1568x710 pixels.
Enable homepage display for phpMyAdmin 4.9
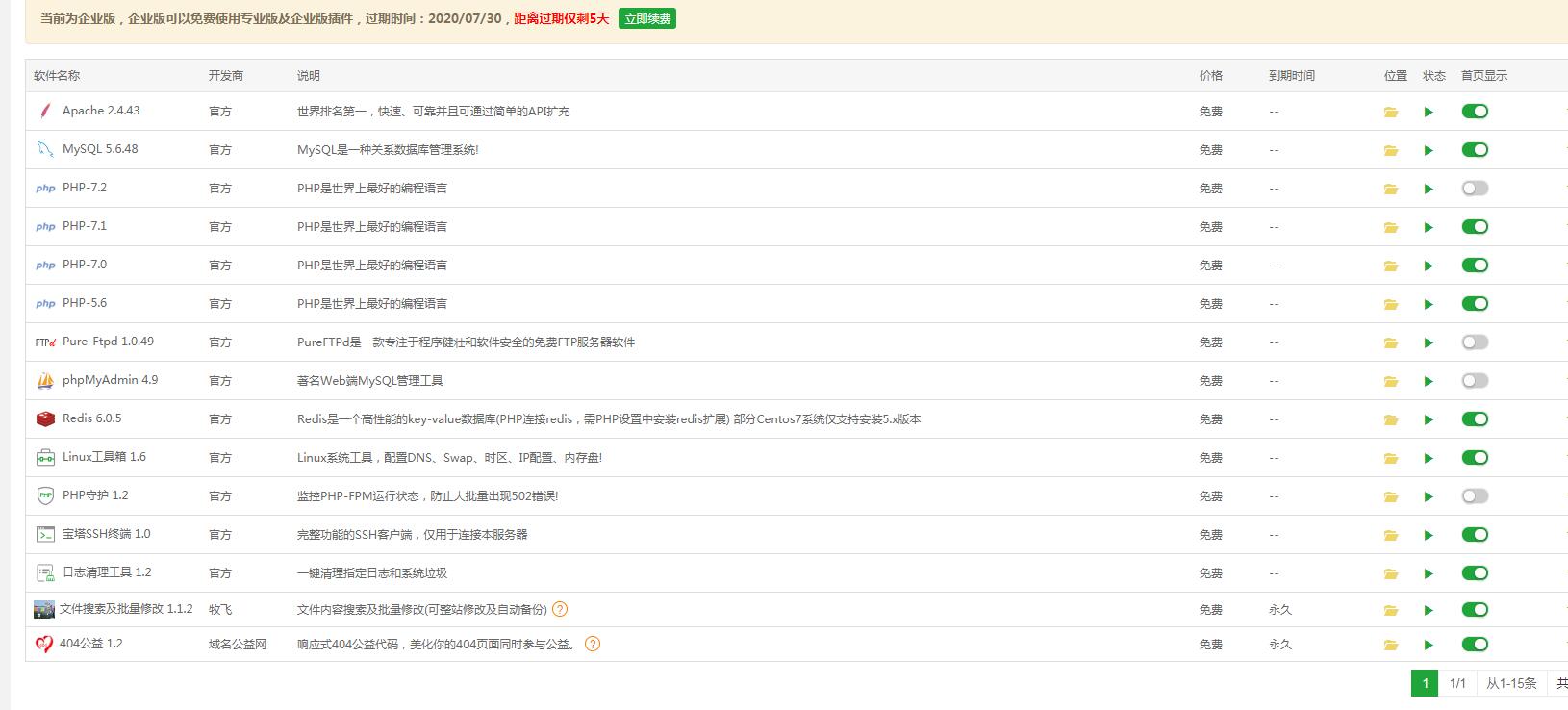point(1475,380)
